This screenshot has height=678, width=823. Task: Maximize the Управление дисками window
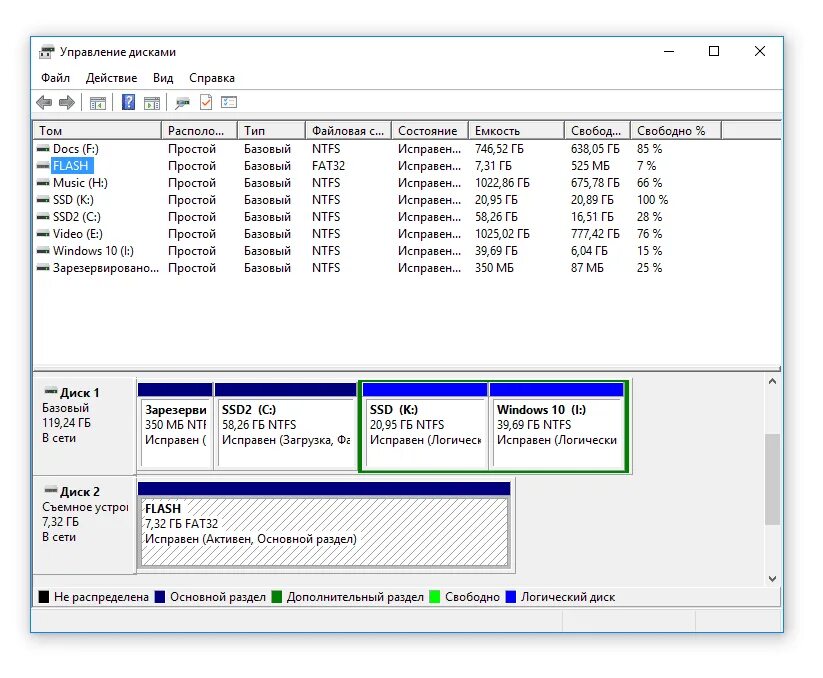[x=714, y=51]
